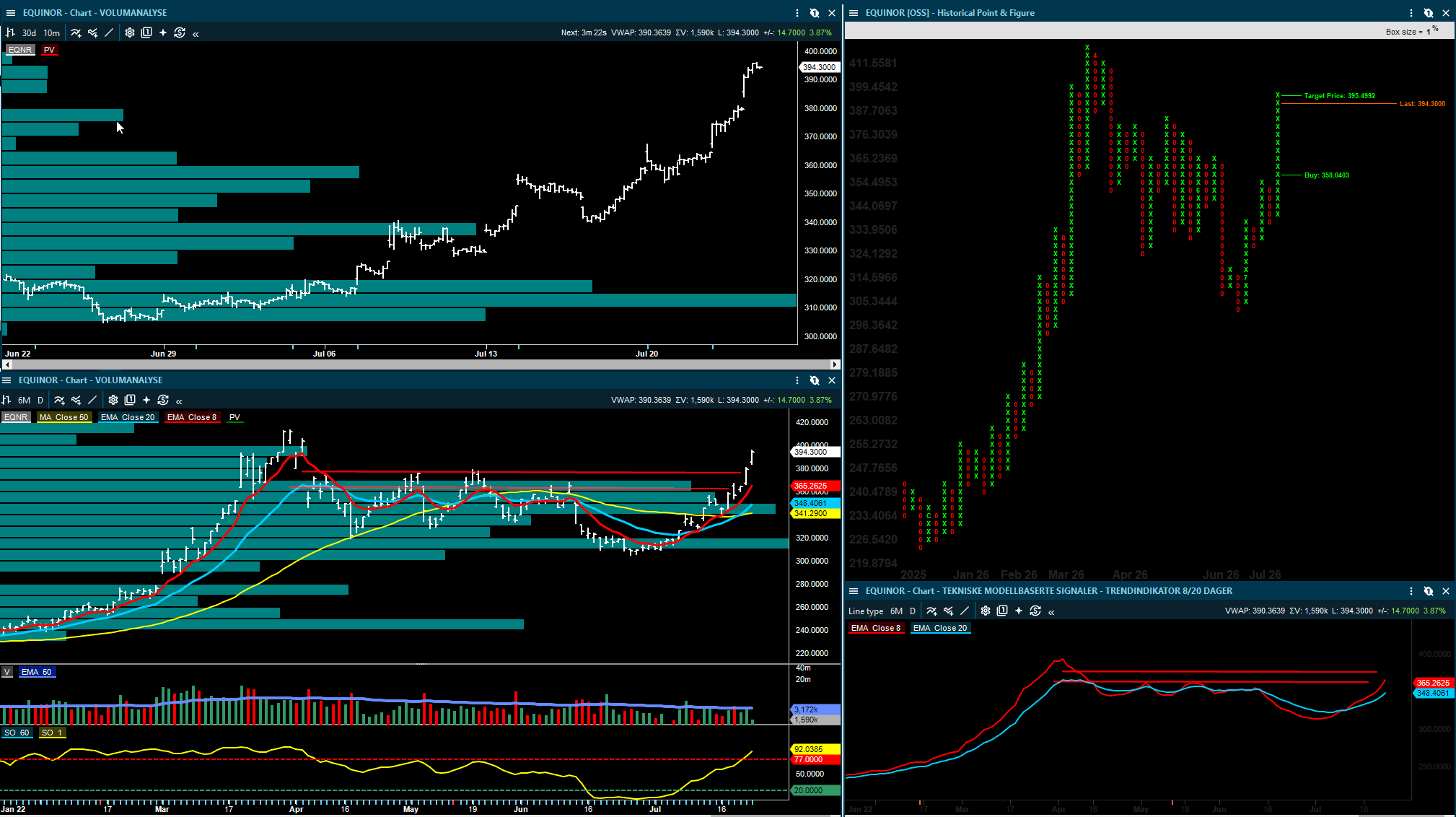Click chart type icon in lower chart toolbar

tap(6, 400)
